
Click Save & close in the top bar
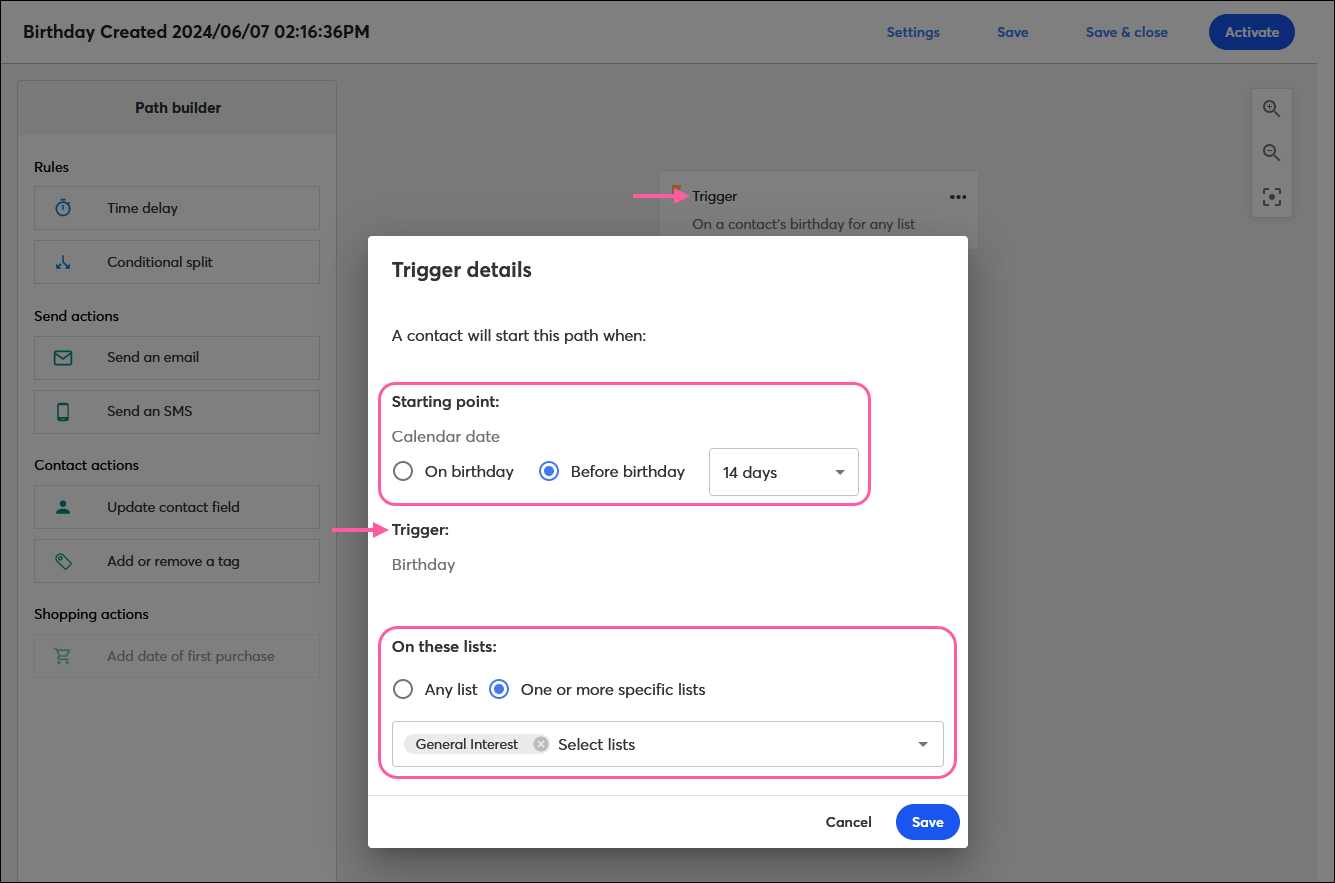1126,32
